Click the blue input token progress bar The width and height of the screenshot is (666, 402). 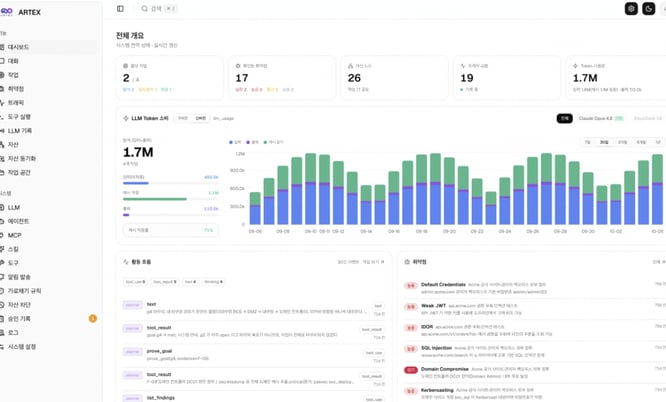coord(171,183)
